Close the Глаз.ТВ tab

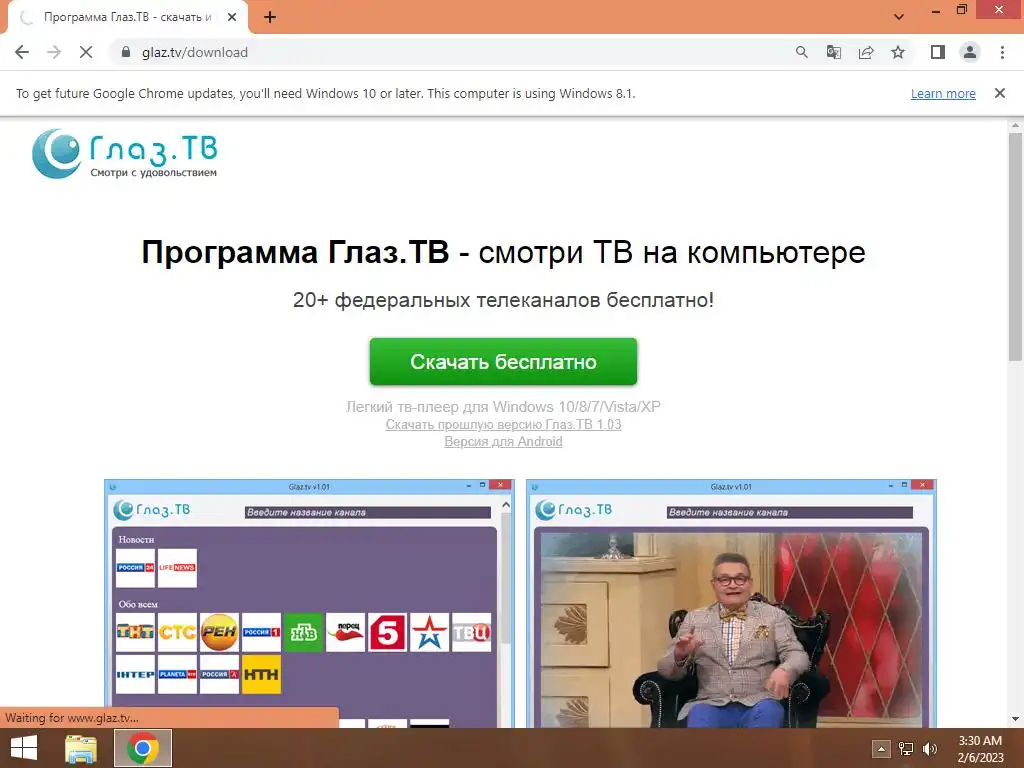click(232, 18)
